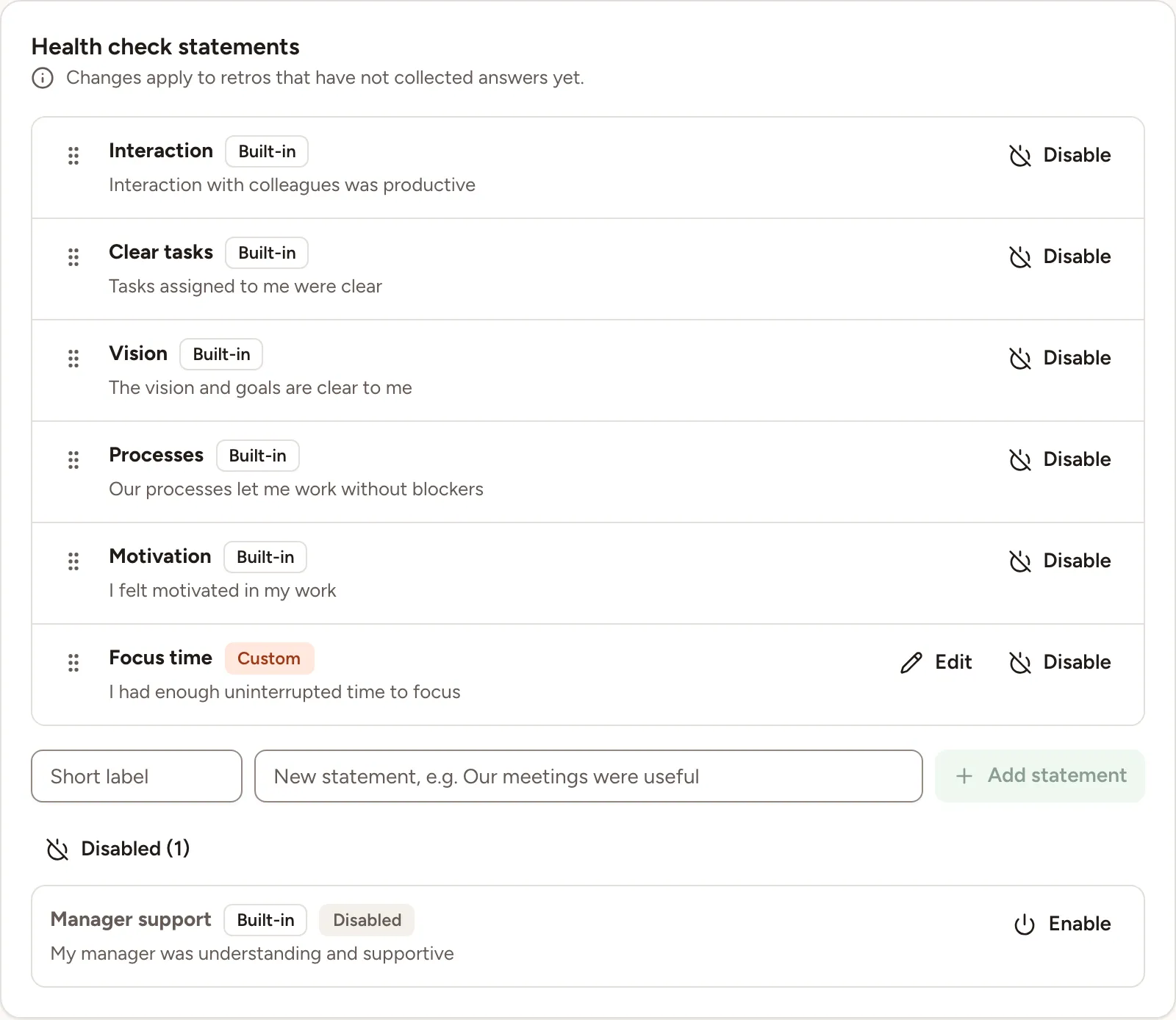
Task: Focus the Short label input field
Action: (x=137, y=776)
